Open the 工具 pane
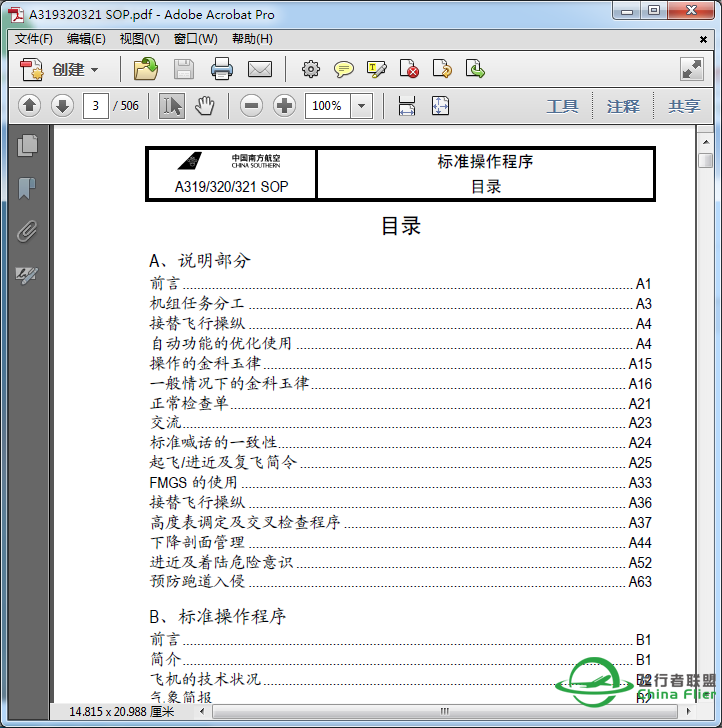 click(562, 106)
